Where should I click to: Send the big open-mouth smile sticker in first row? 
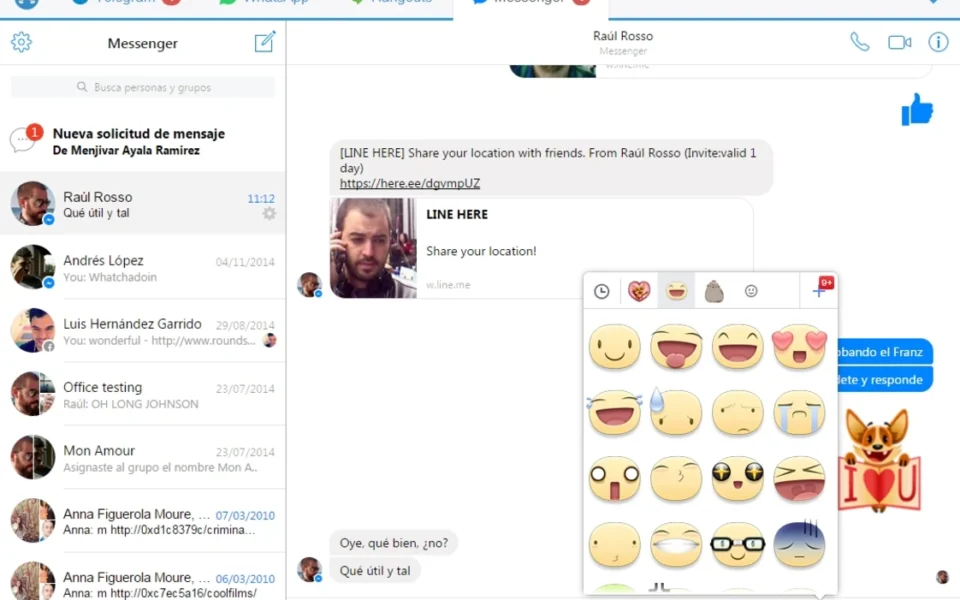click(738, 347)
